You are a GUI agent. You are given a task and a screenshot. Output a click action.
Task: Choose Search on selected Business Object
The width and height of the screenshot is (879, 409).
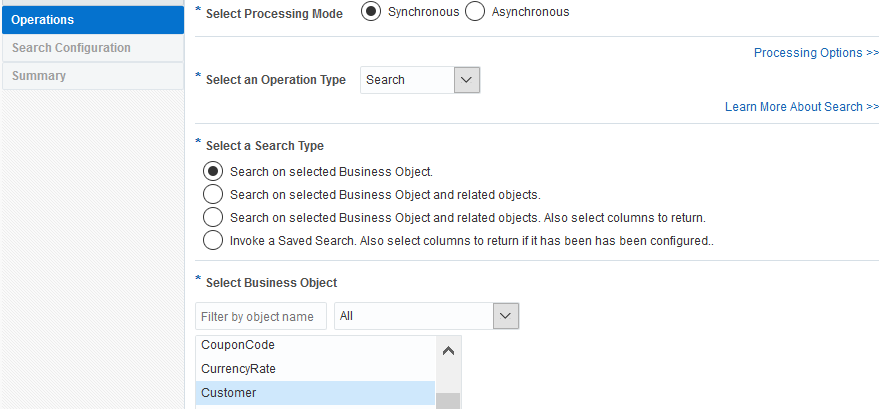pos(212,171)
